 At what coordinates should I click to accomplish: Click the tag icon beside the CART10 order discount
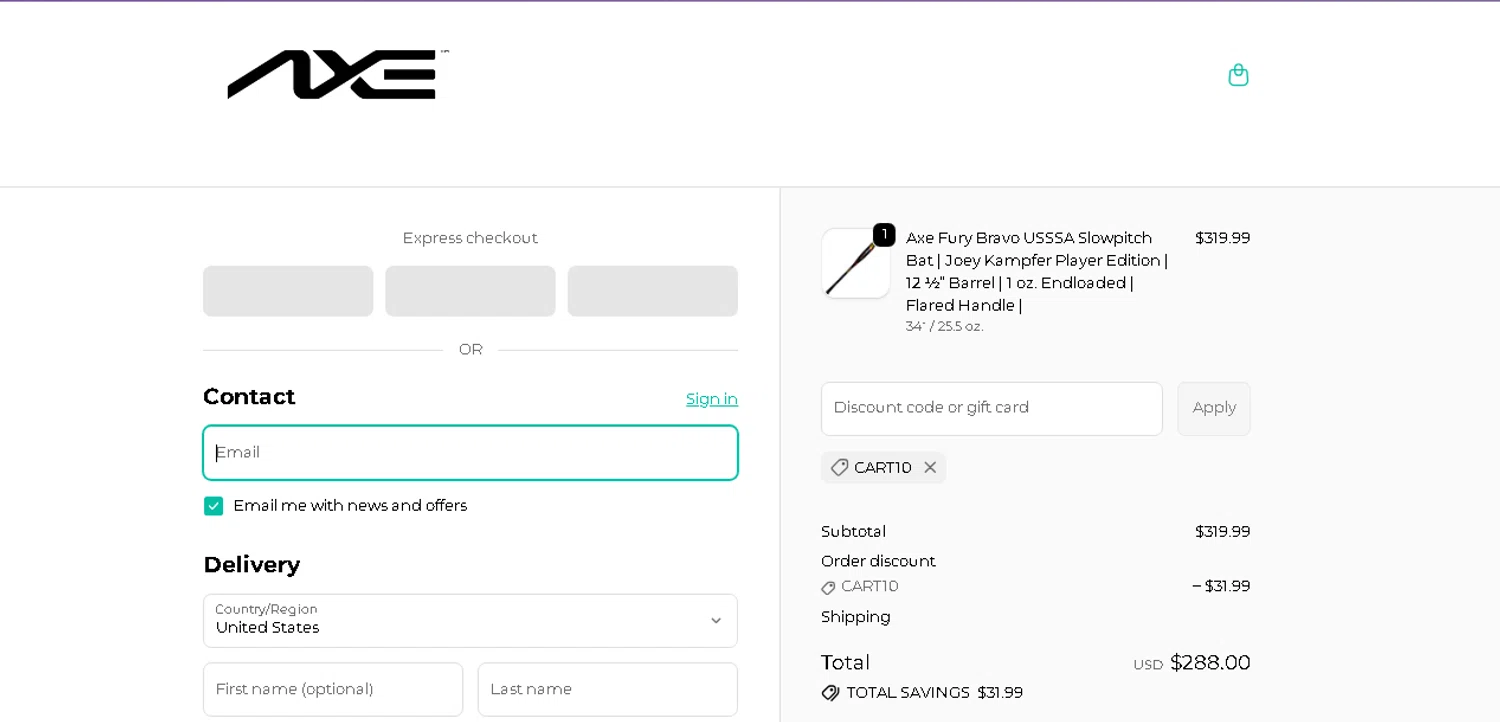828,587
